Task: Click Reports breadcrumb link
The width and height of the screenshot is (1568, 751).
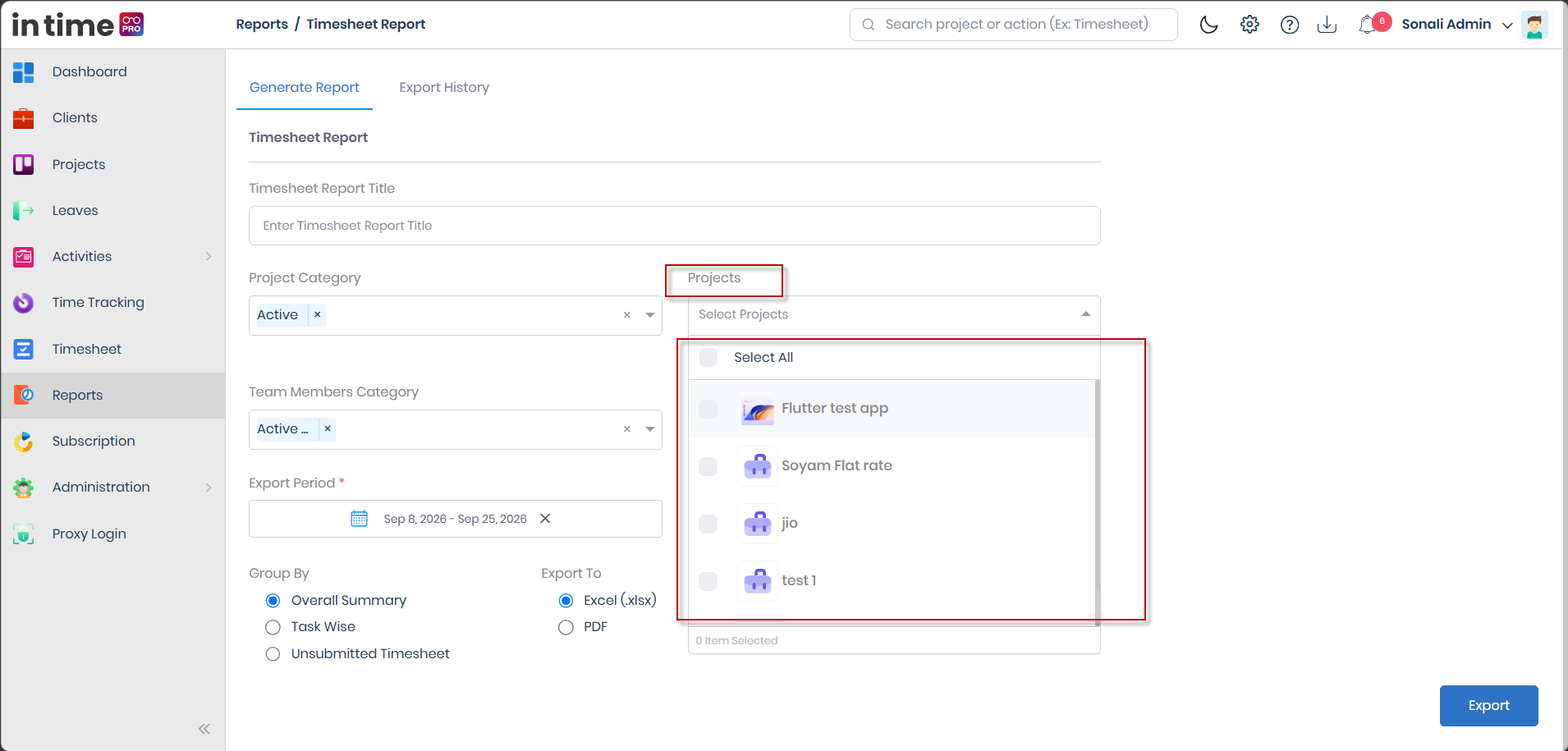Action: 262,25
